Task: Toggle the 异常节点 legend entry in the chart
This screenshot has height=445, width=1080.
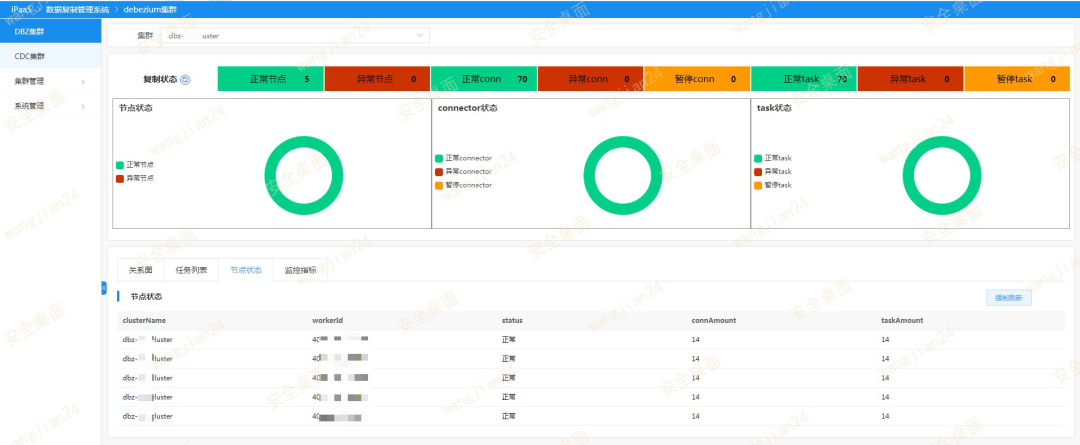Action: (134, 178)
